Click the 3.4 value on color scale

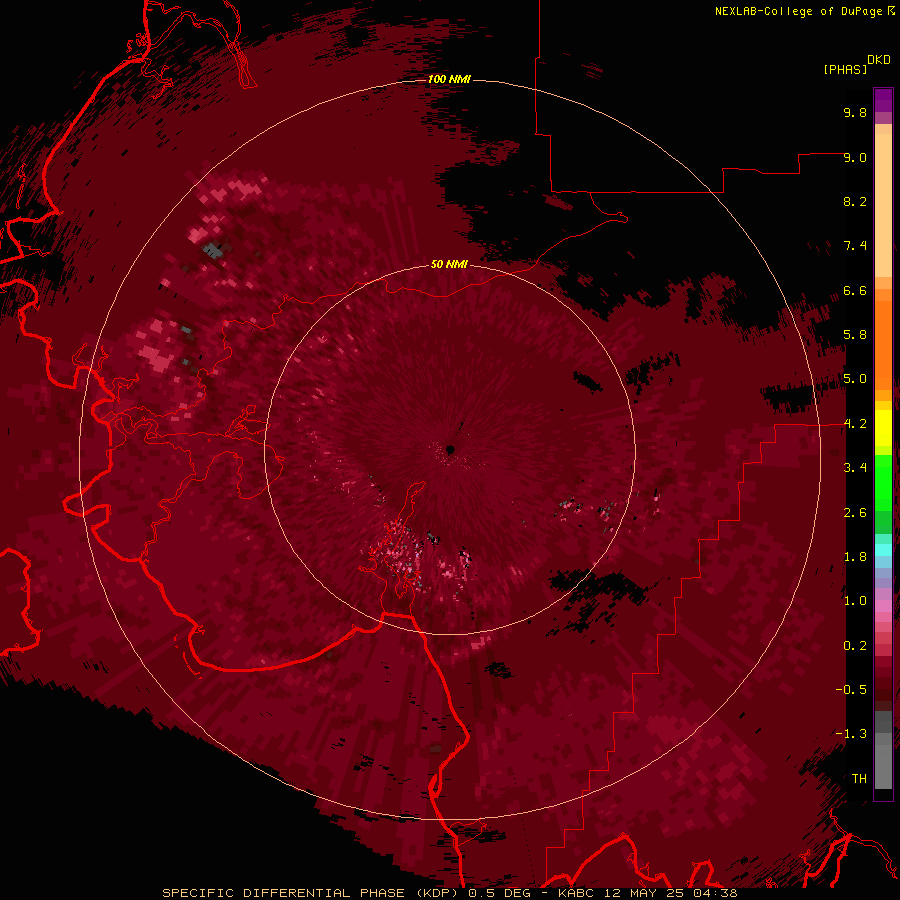pyautogui.click(x=855, y=468)
